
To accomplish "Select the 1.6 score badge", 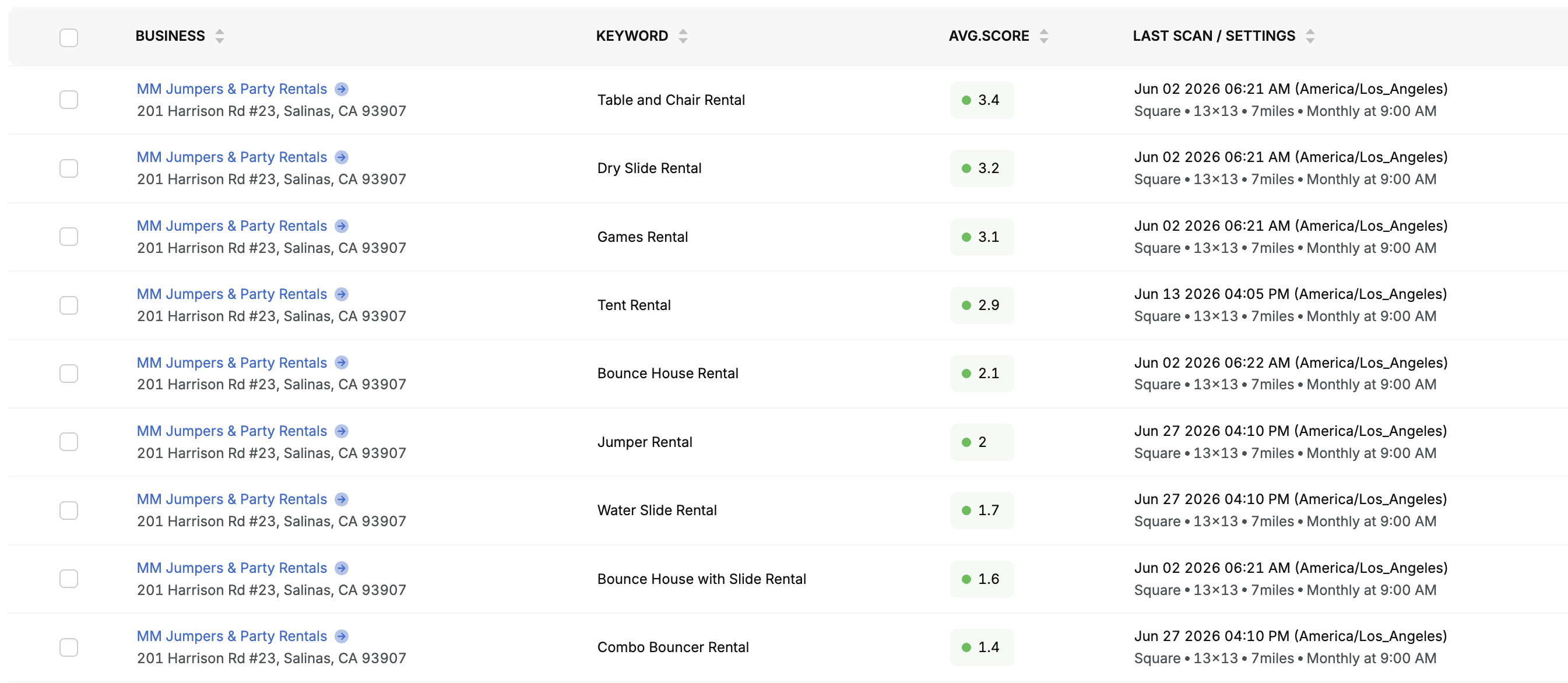I will (982, 579).
